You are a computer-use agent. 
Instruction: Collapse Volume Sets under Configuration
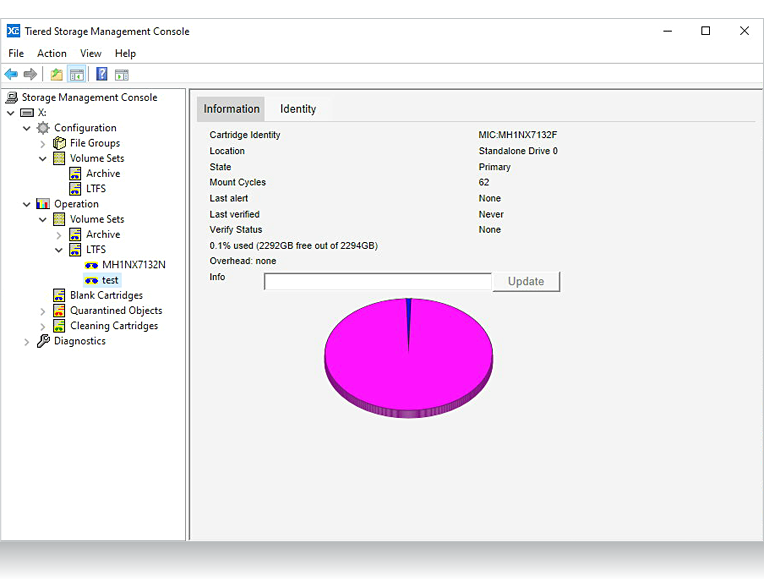(43, 159)
